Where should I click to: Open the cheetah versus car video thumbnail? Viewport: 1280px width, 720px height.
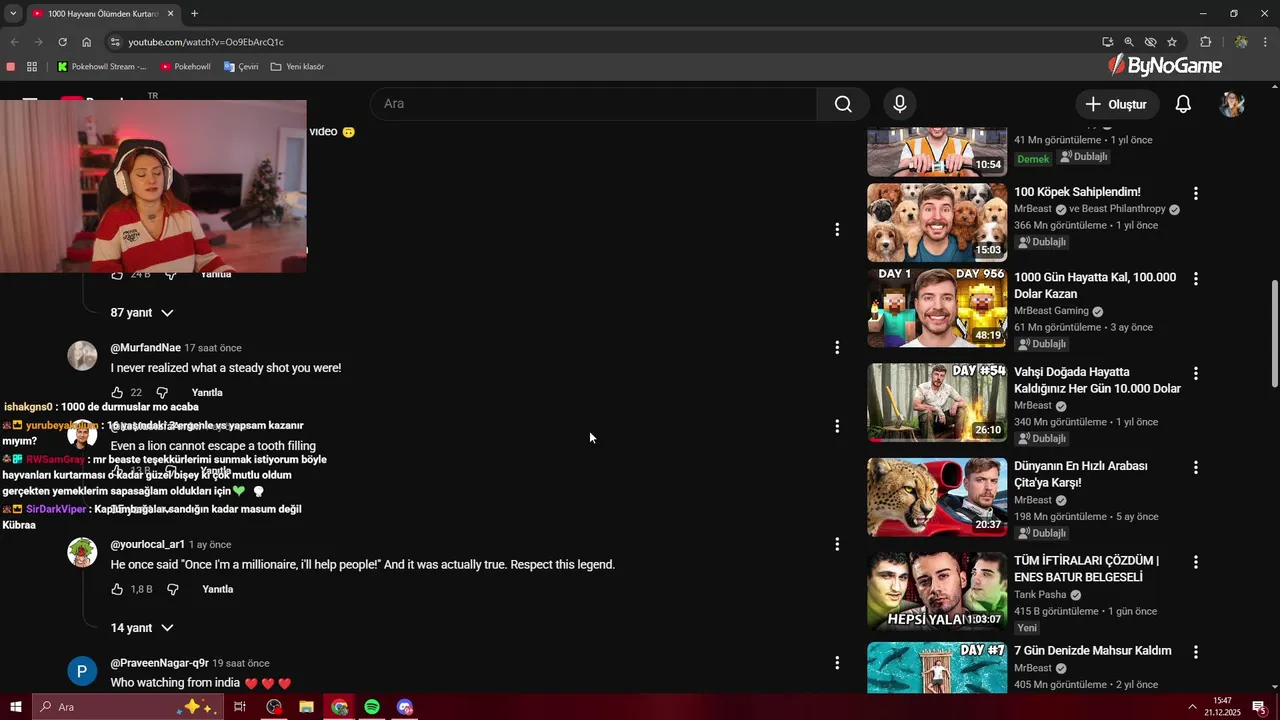click(x=937, y=497)
